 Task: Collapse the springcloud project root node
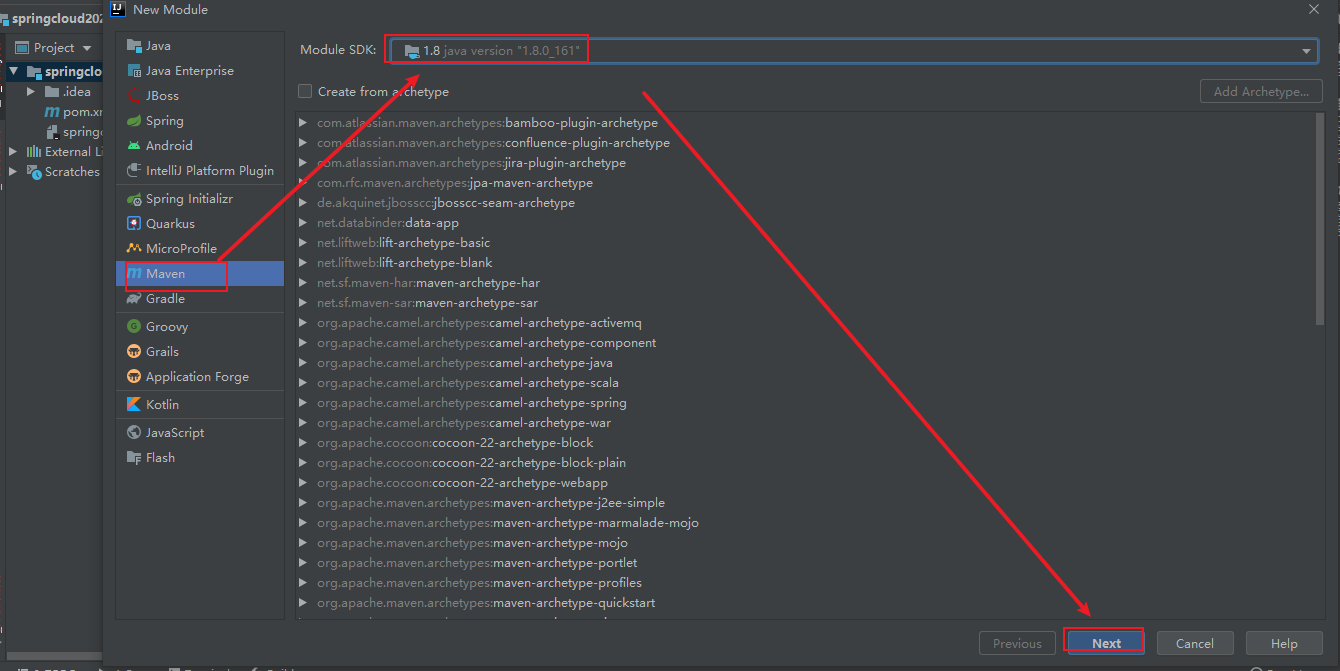[x=13, y=72]
